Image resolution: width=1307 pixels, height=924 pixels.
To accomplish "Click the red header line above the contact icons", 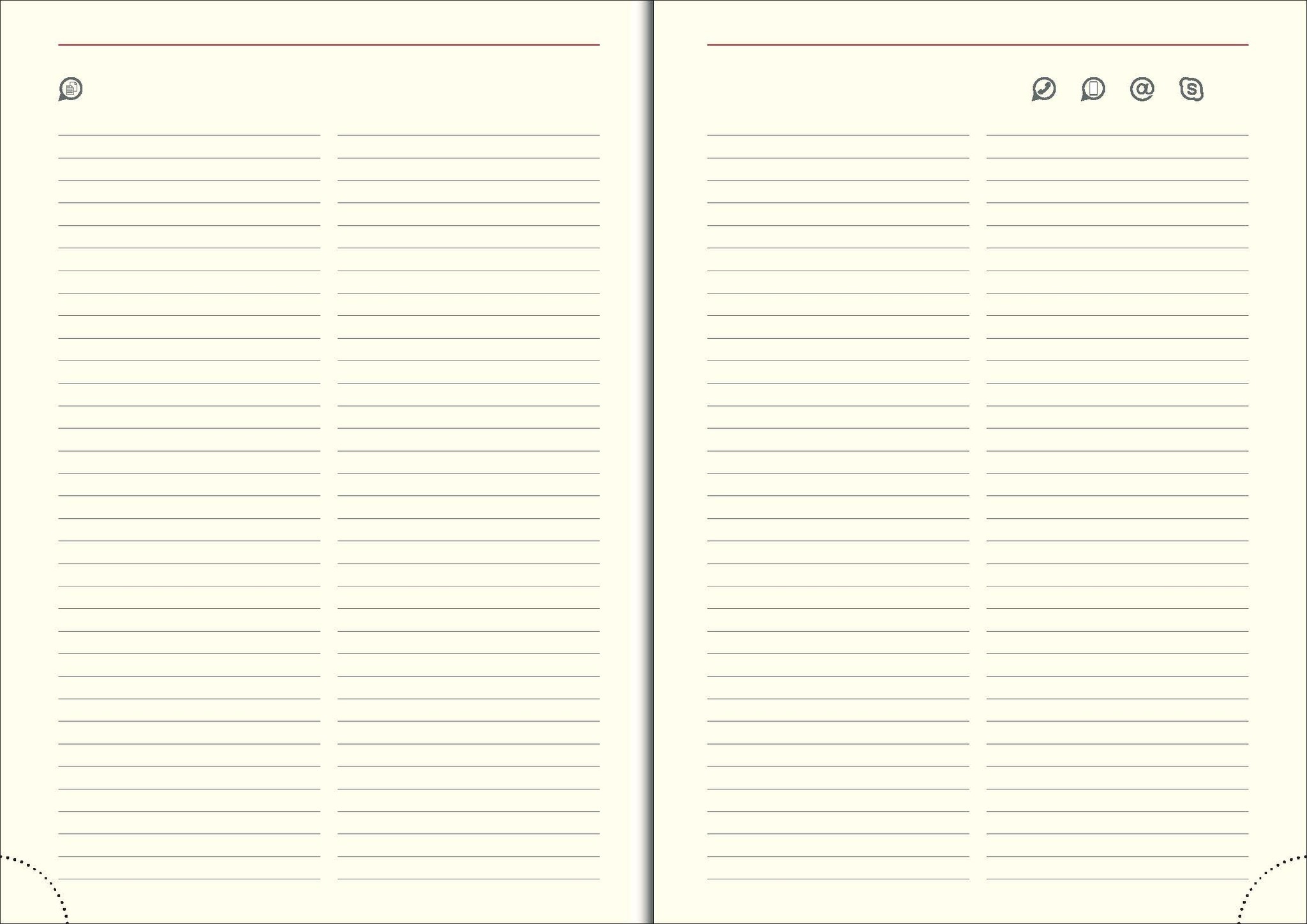I will 978,45.
